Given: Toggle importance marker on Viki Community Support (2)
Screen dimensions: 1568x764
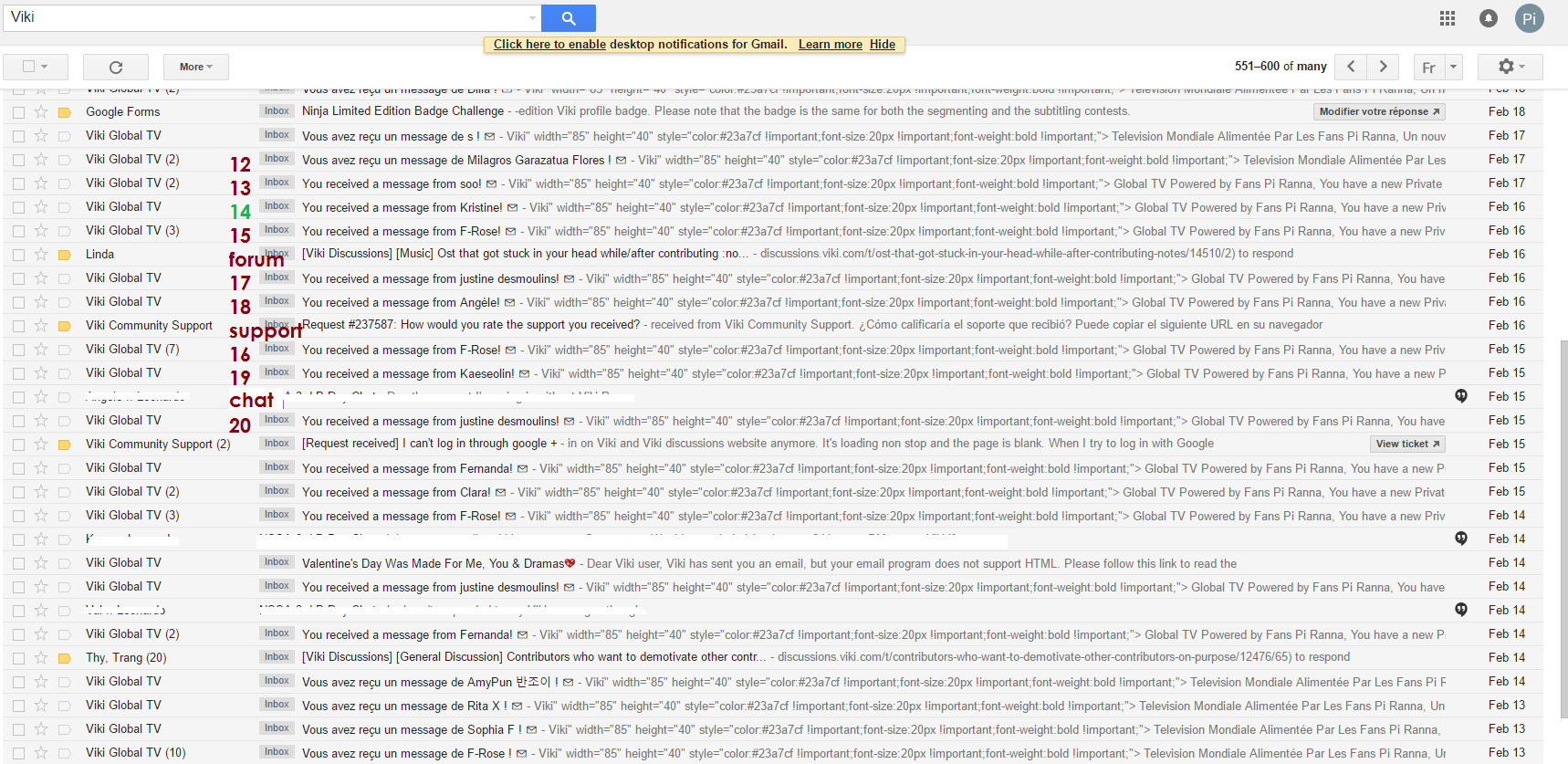Looking at the screenshot, I should 65,445.
